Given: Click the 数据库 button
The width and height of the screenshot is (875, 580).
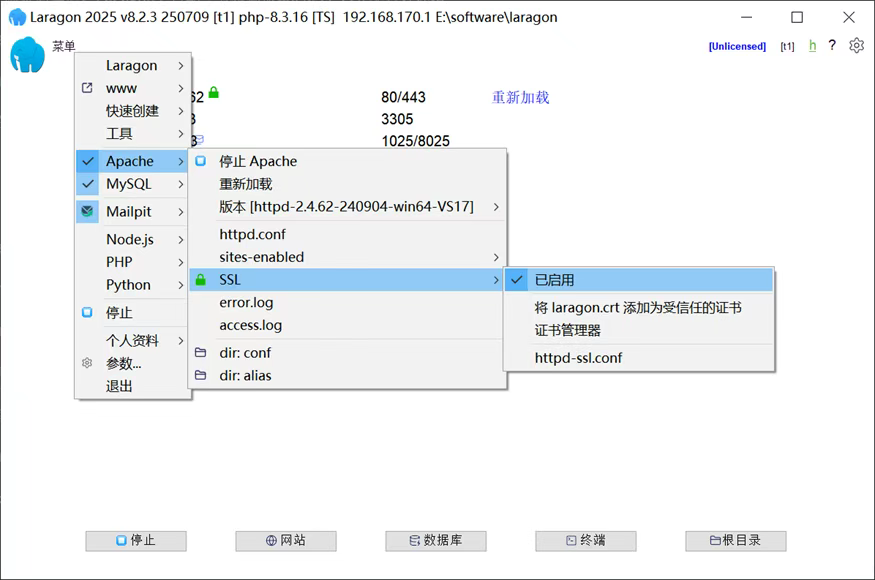Looking at the screenshot, I should click(436, 540).
